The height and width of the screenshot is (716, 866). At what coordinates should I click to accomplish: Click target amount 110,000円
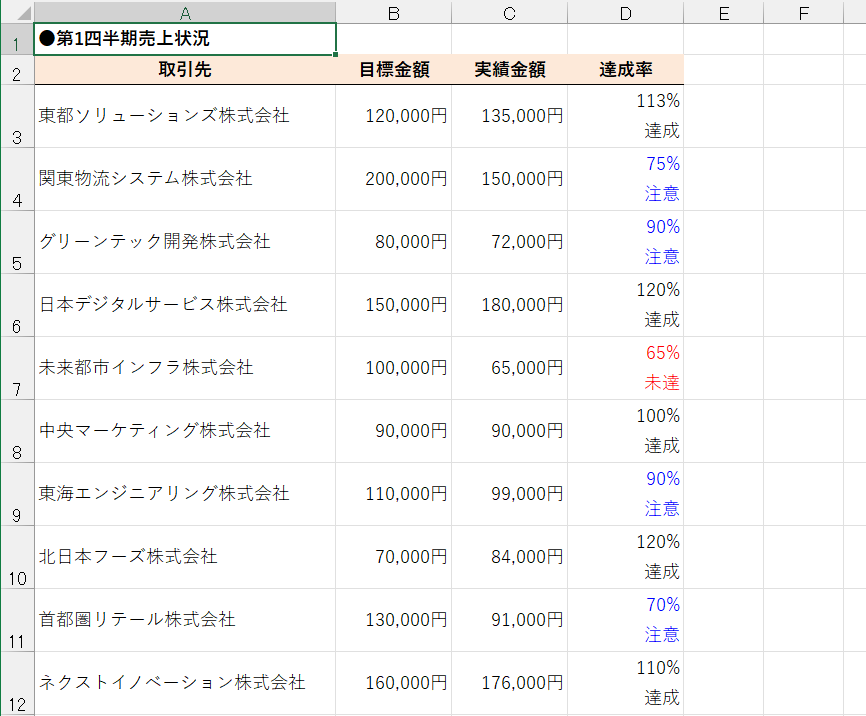point(393,494)
